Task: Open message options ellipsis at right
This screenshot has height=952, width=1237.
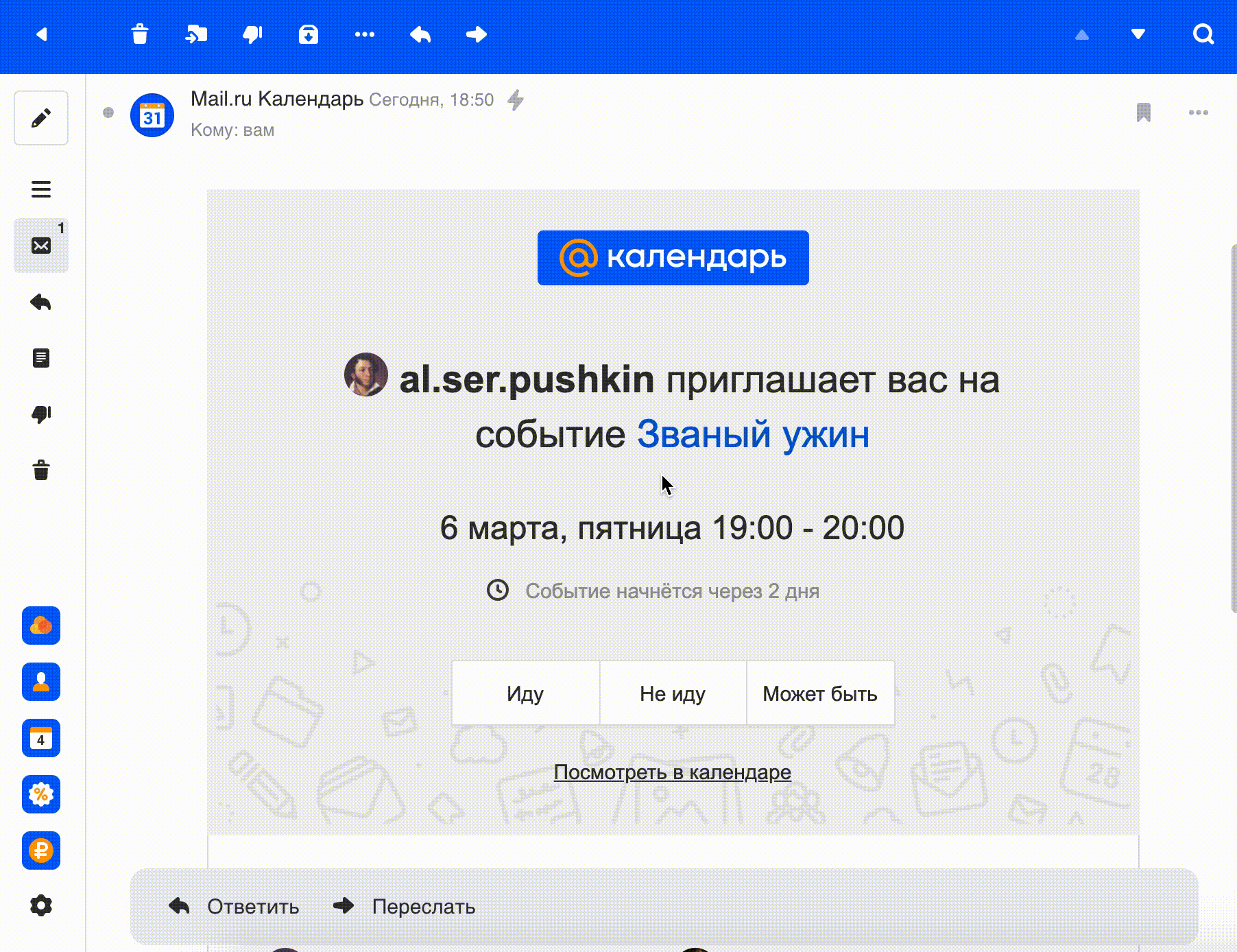Action: tap(1199, 112)
